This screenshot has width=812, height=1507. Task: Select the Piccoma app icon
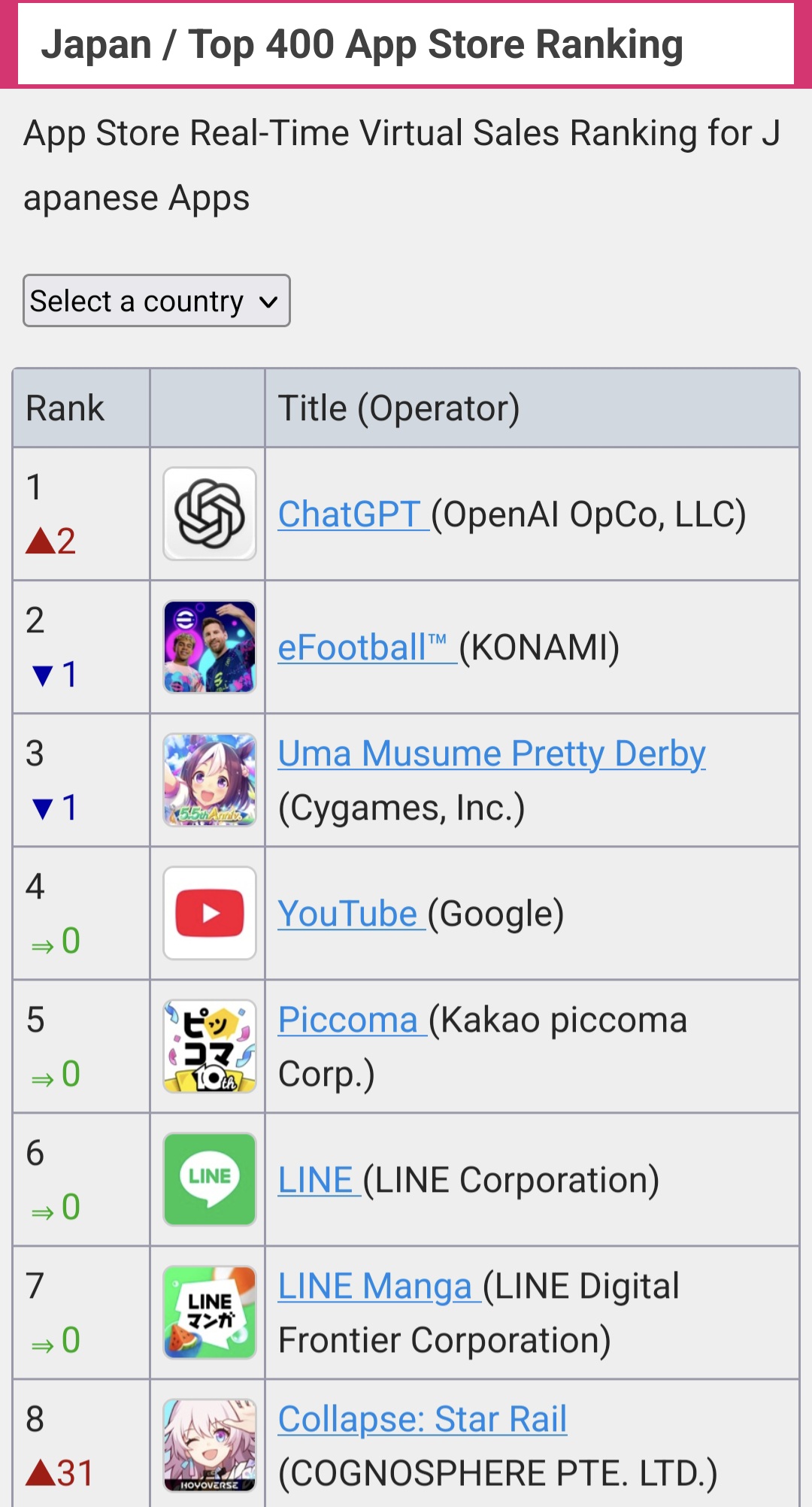pyautogui.click(x=210, y=1046)
